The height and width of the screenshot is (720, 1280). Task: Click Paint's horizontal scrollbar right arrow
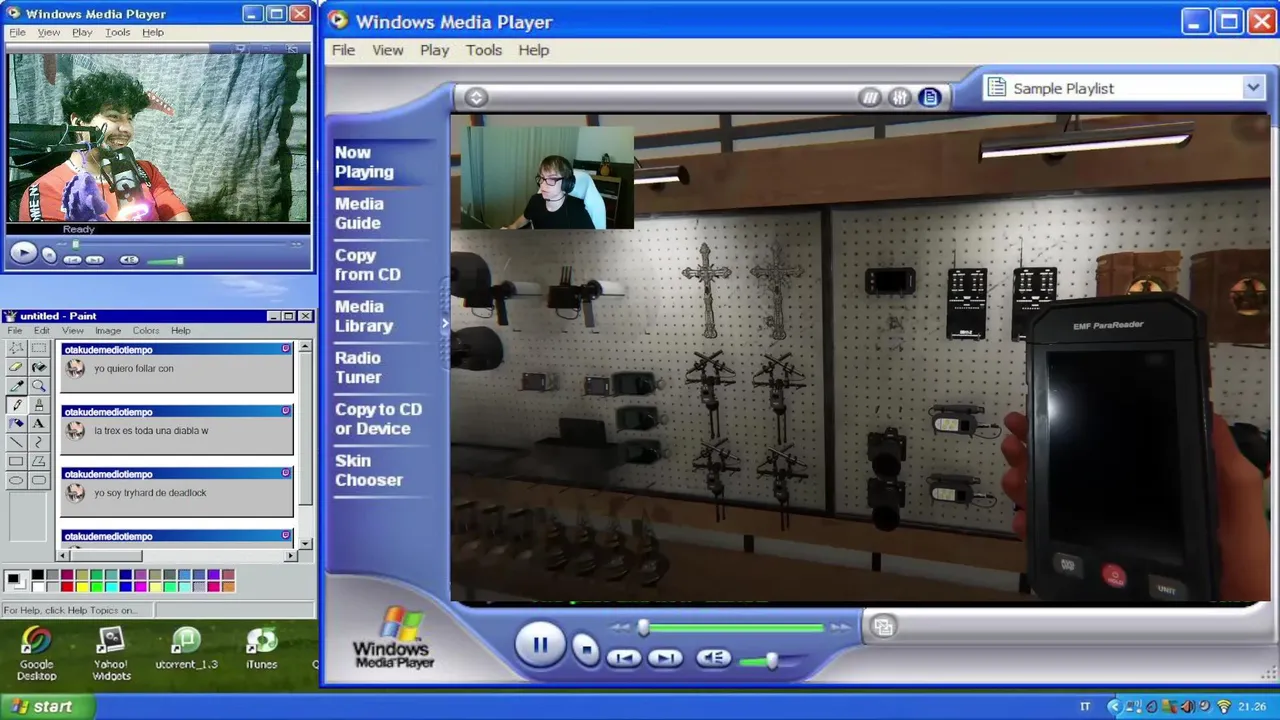[291, 556]
